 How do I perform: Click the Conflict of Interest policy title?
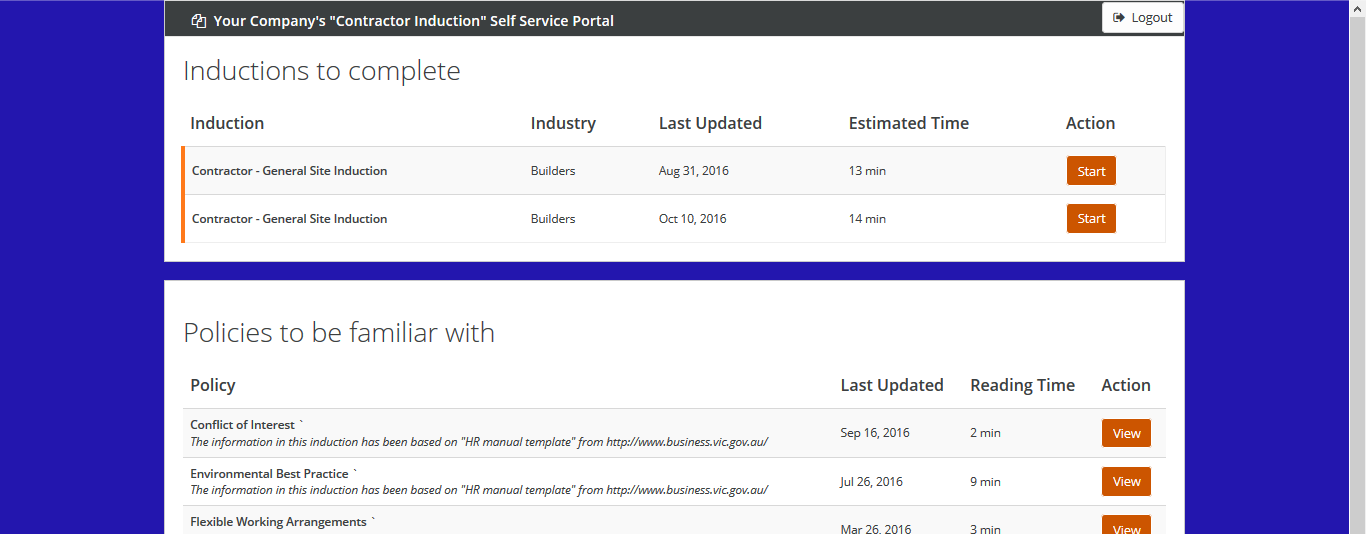242,425
